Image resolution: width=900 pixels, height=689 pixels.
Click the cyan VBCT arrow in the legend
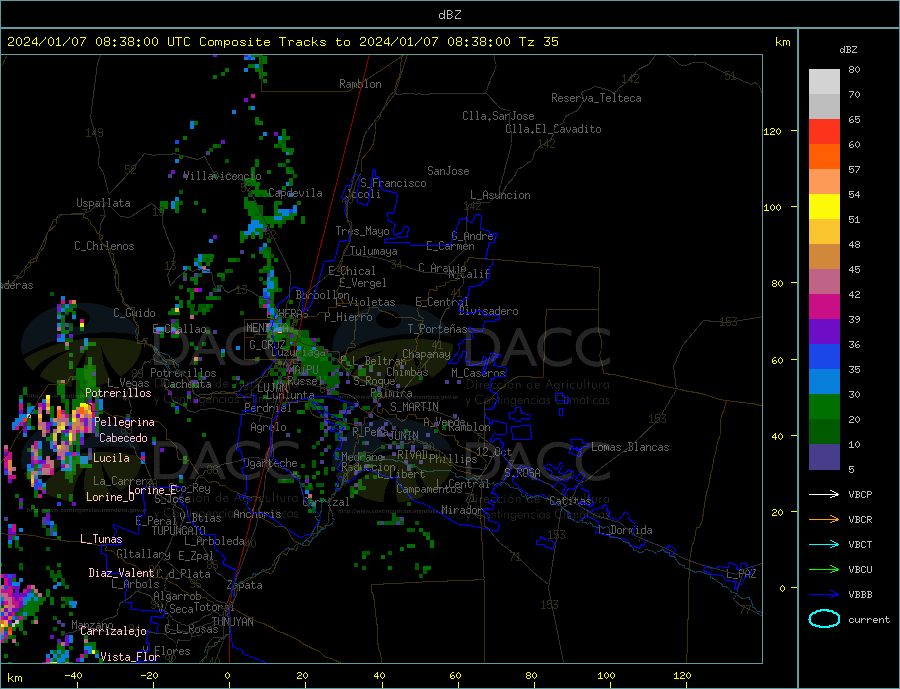pos(824,544)
